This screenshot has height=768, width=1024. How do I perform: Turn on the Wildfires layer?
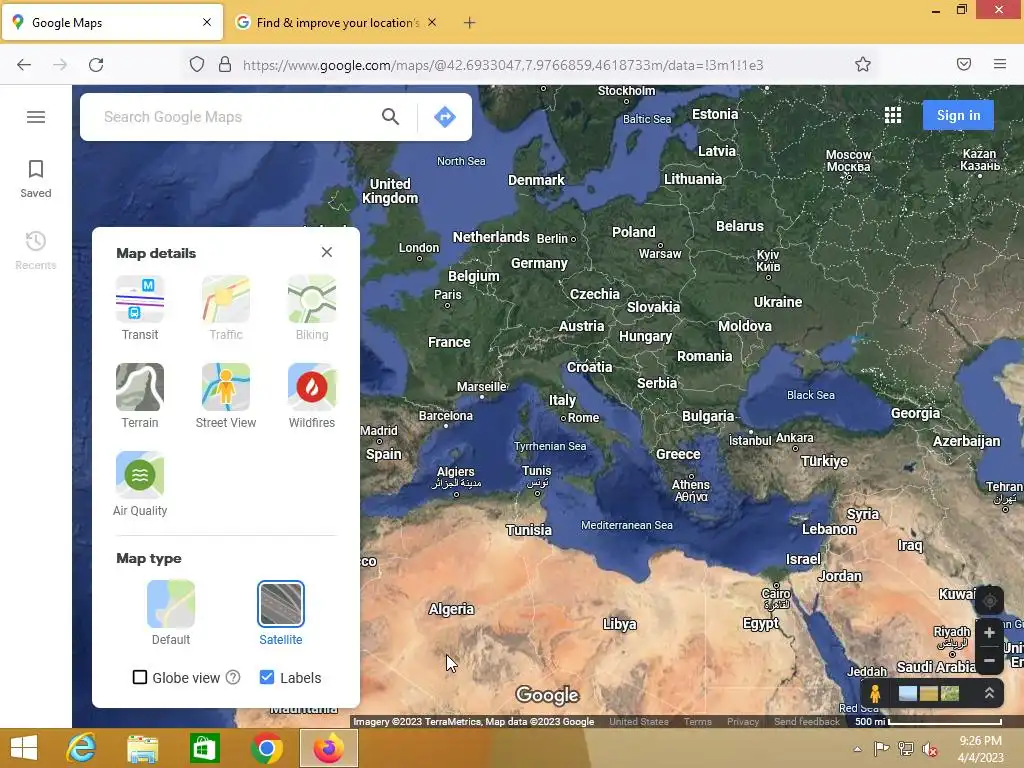point(312,396)
